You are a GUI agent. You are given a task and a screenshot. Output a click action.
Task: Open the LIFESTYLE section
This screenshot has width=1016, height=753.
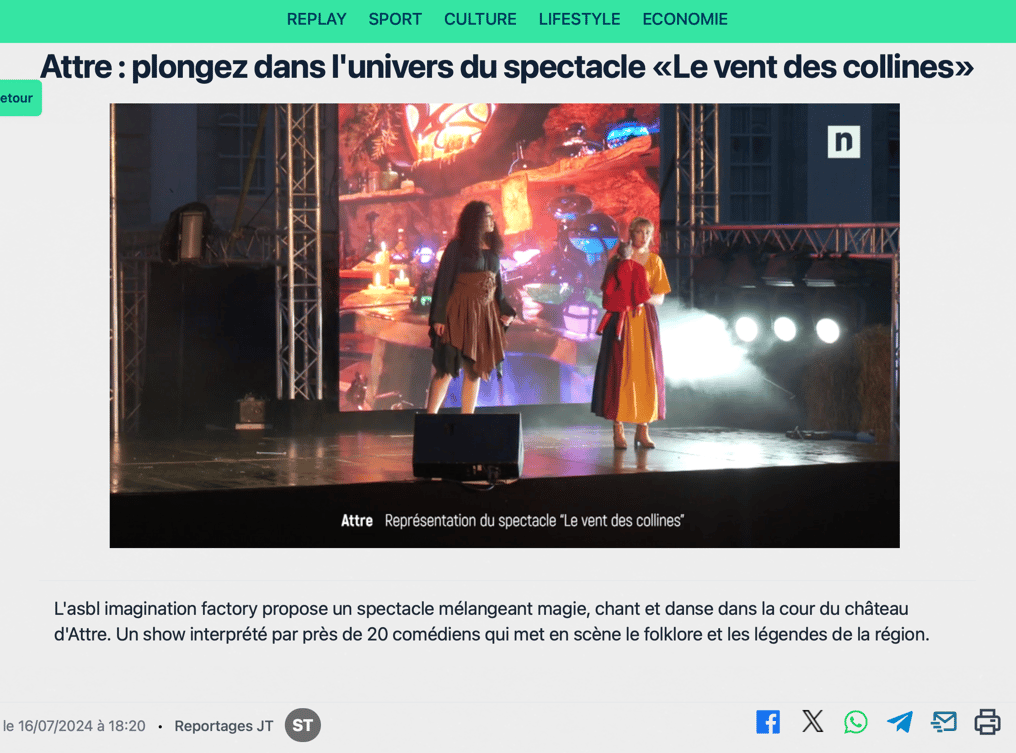579,19
